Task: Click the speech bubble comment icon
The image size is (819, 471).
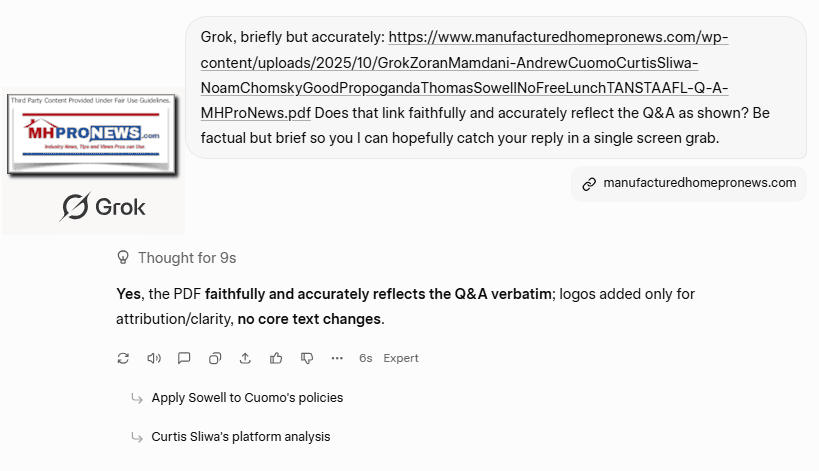Action: 184,358
